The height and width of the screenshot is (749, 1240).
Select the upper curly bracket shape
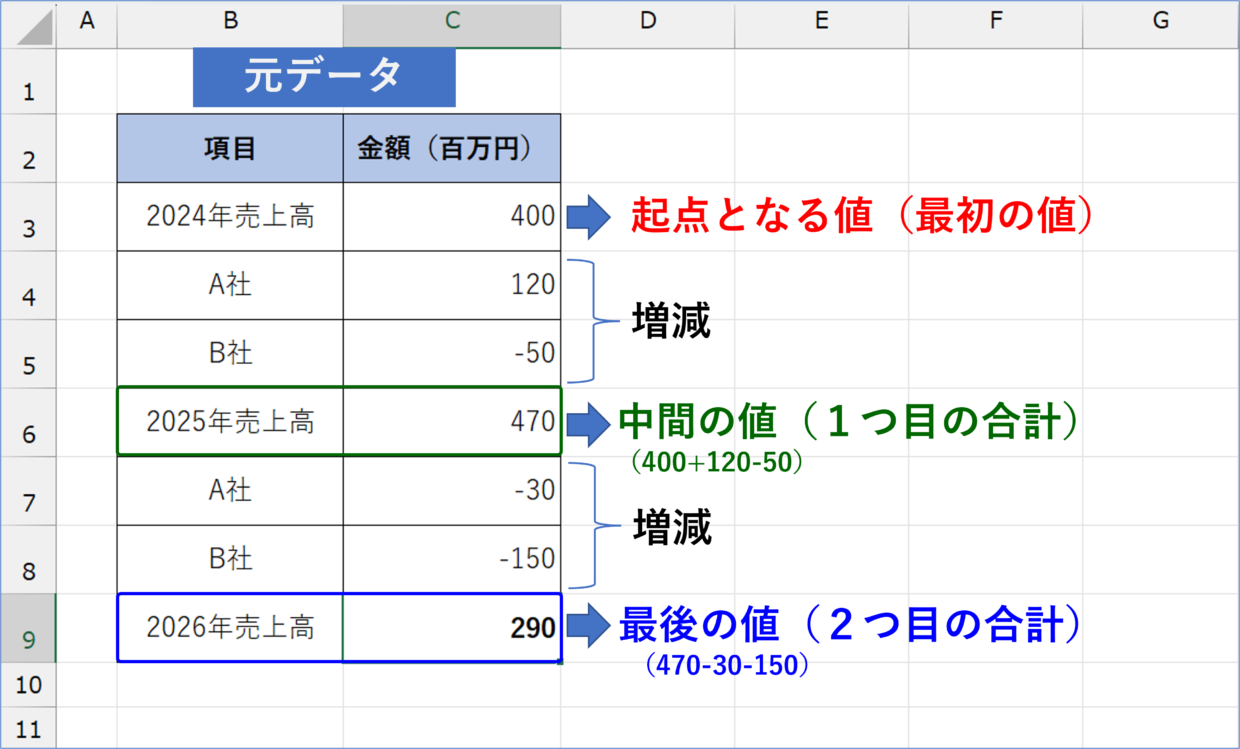(x=593, y=321)
